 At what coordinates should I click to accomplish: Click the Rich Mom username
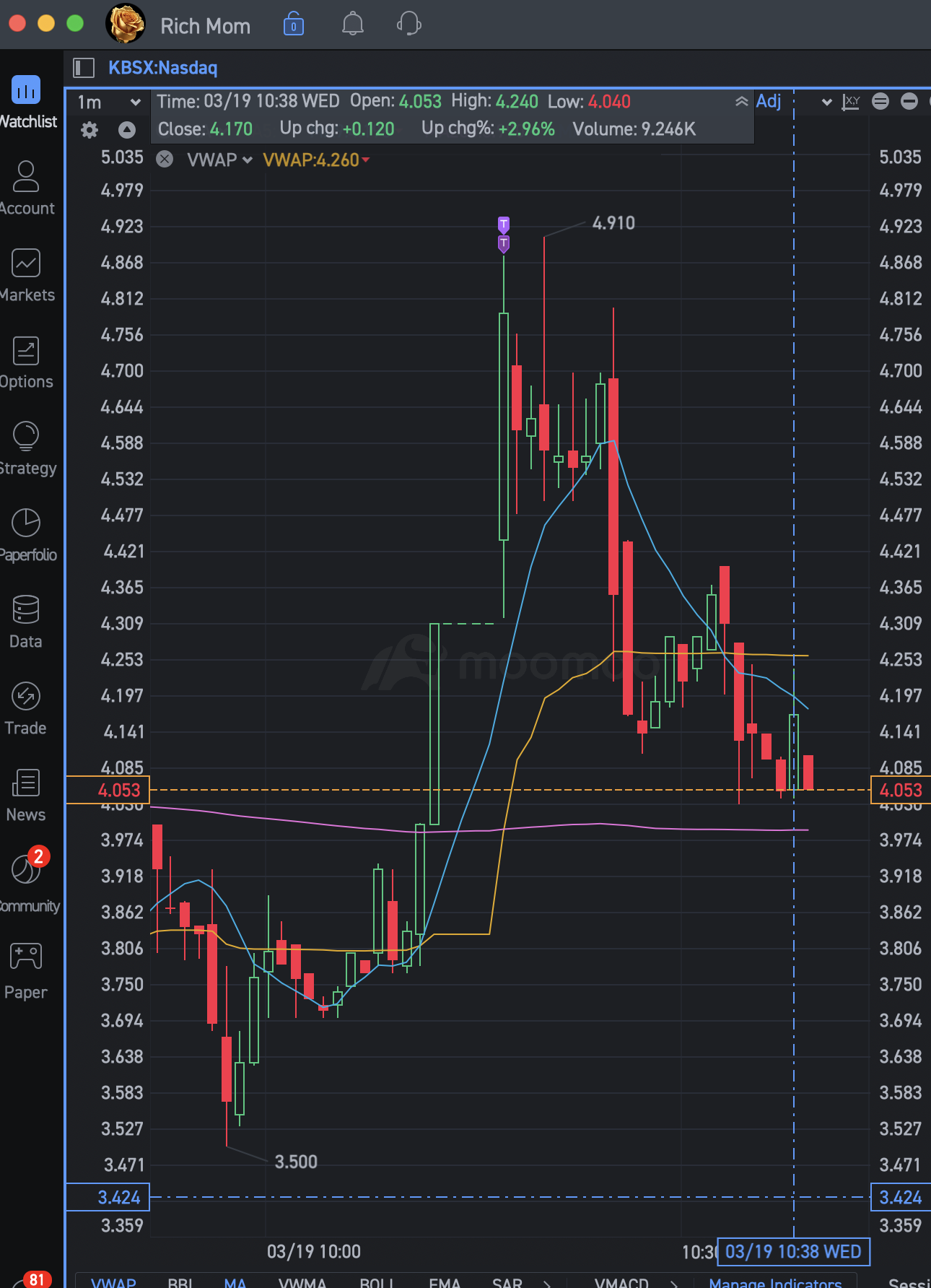click(205, 26)
